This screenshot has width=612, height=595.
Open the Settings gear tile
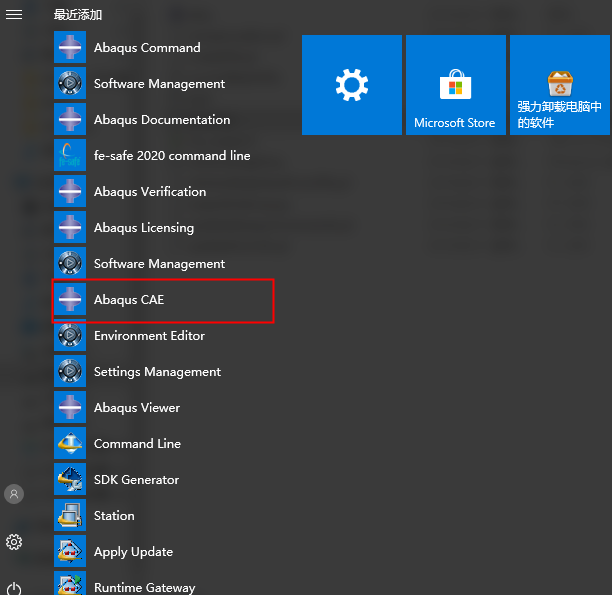coord(352,85)
